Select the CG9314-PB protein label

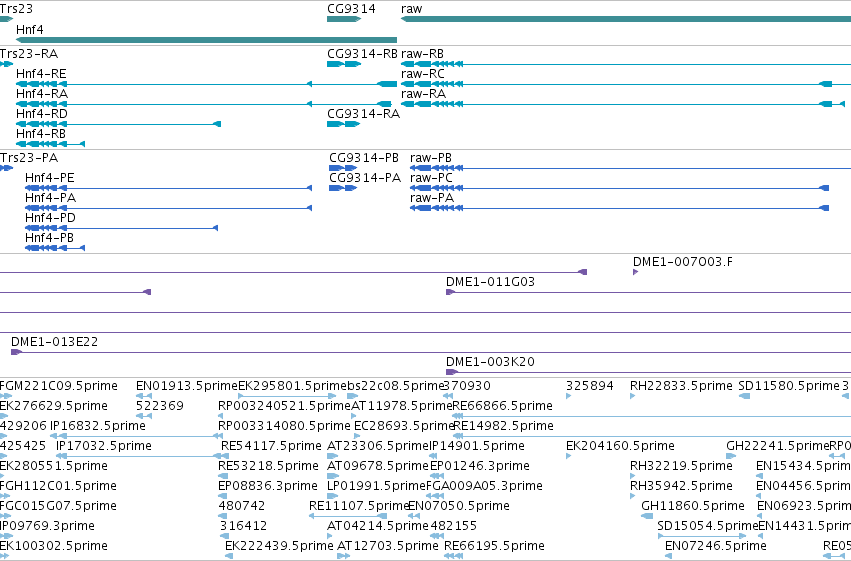point(364,158)
